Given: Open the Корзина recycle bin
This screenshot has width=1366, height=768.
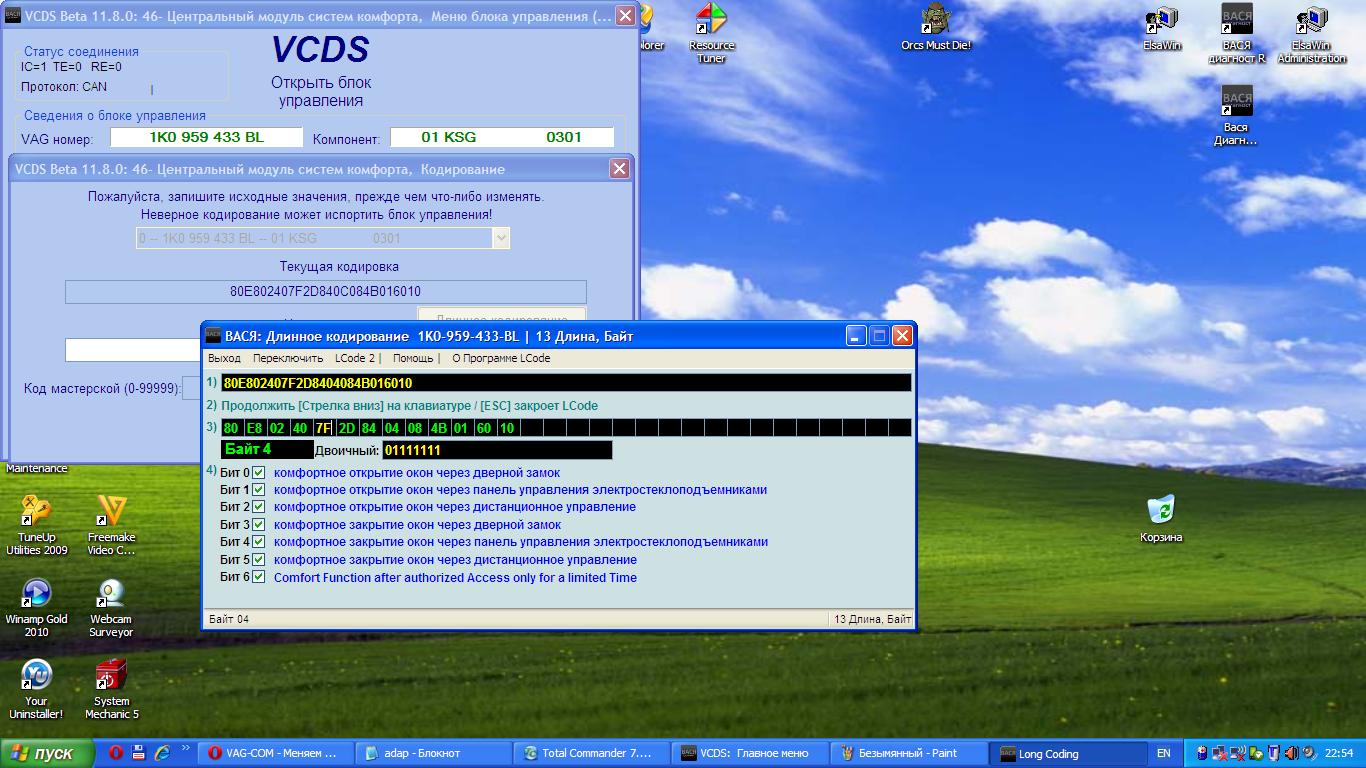Looking at the screenshot, I should click(1161, 518).
